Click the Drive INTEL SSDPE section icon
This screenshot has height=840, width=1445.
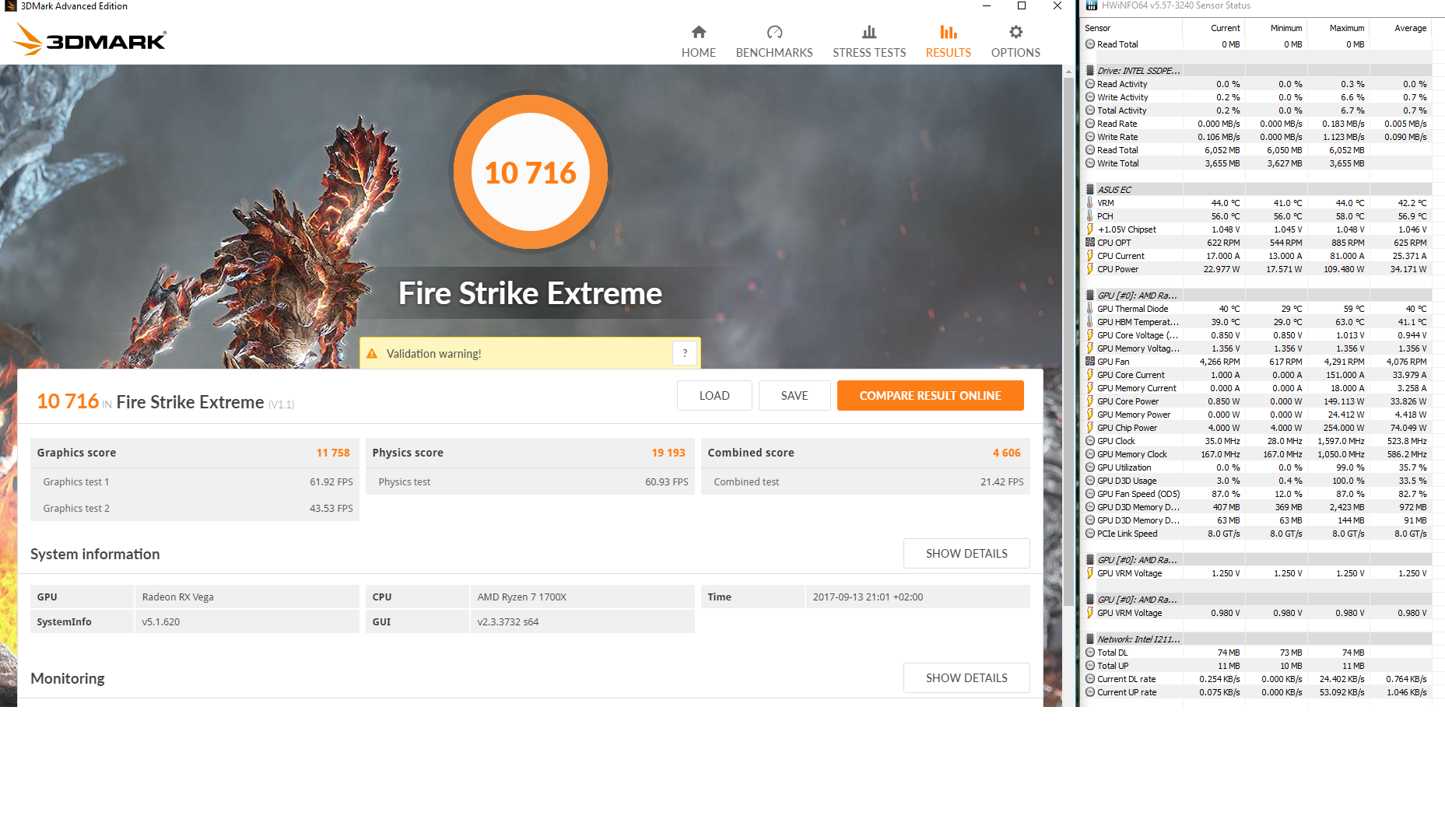[1090, 71]
